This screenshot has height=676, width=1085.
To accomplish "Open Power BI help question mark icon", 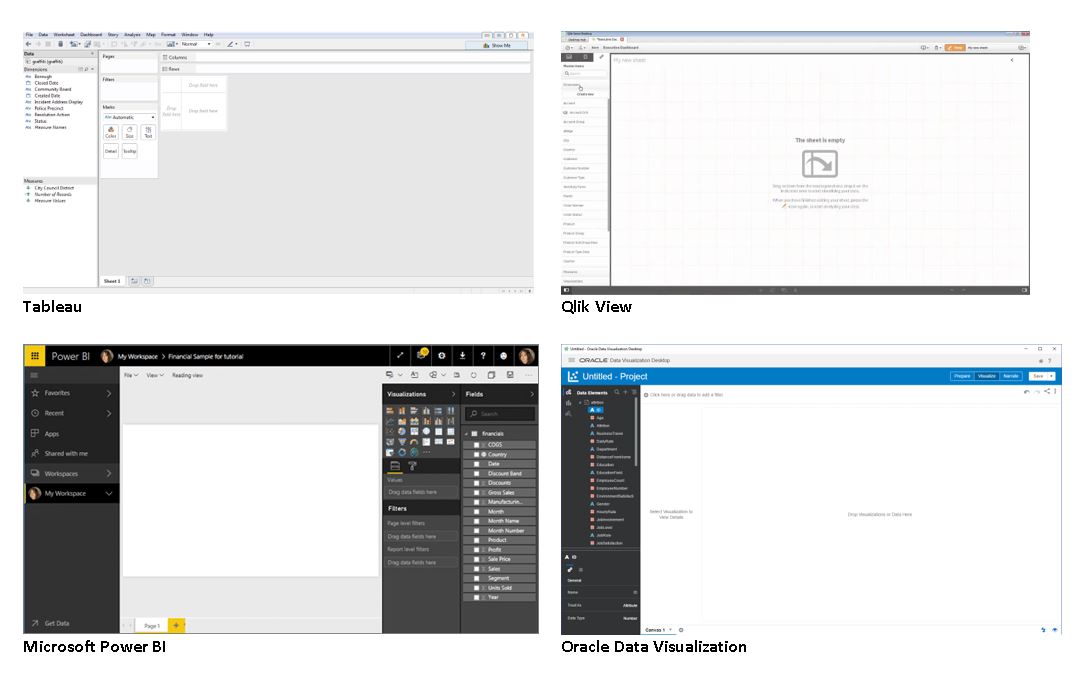I will [483, 356].
